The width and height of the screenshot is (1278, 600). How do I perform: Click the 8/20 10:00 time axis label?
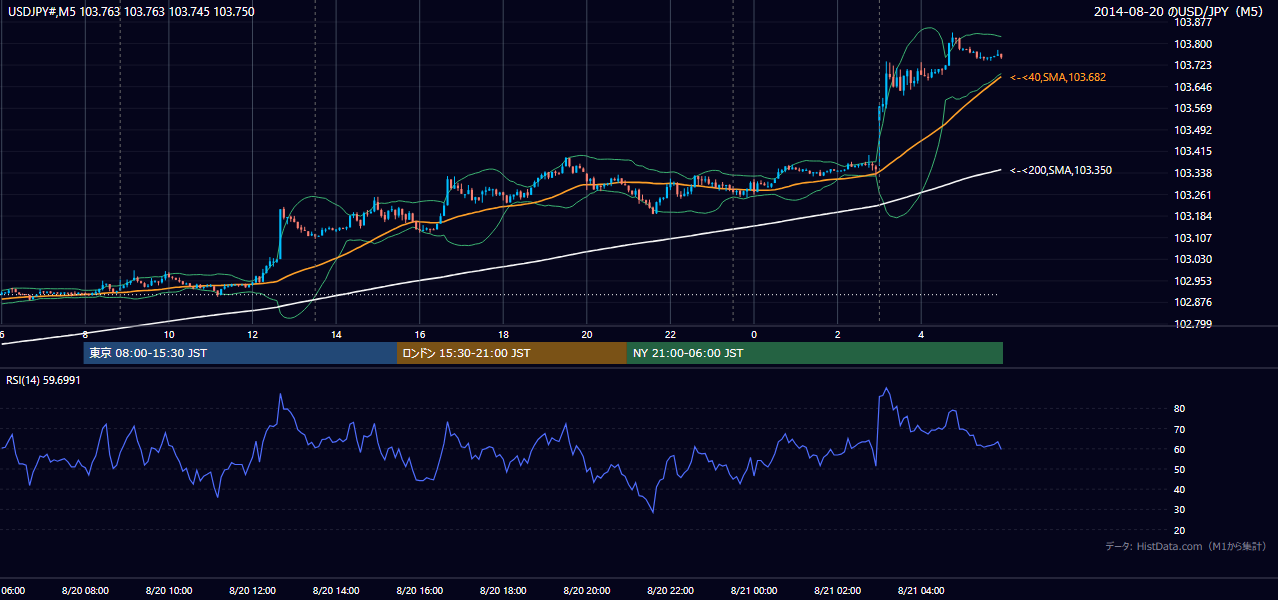[x=169, y=591]
